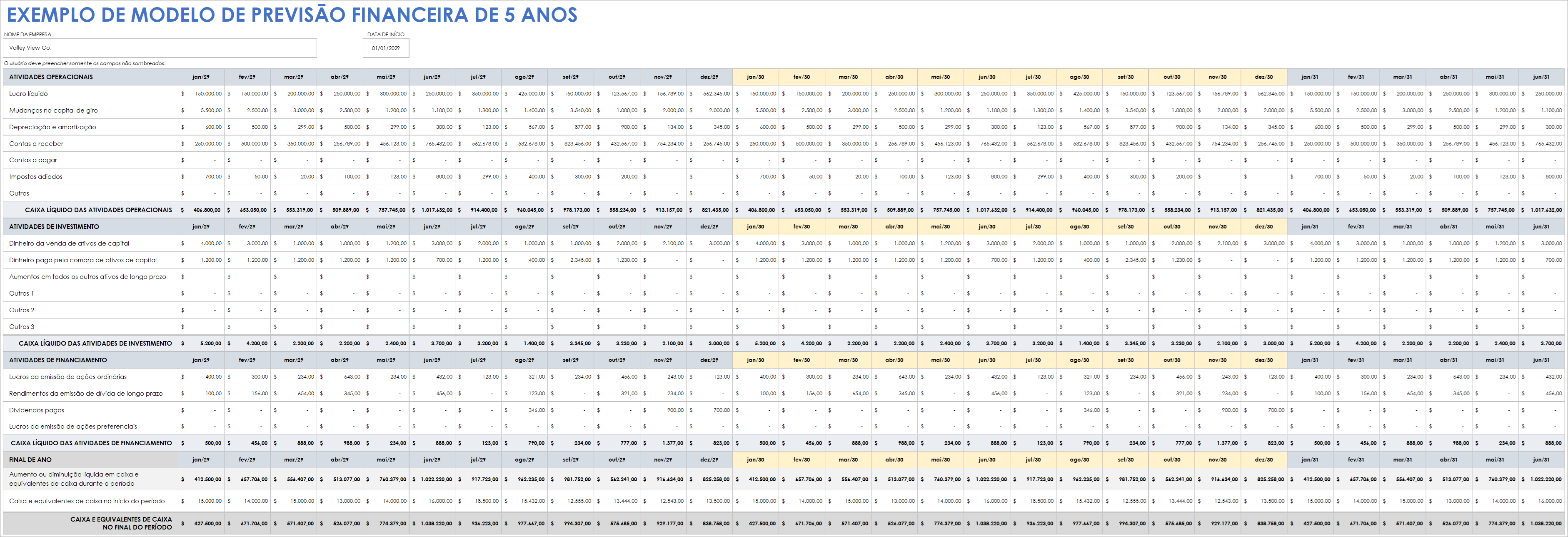Click dez/30 header in Atividades Operacionais row
This screenshot has width=1568, height=537.
tap(1263, 77)
